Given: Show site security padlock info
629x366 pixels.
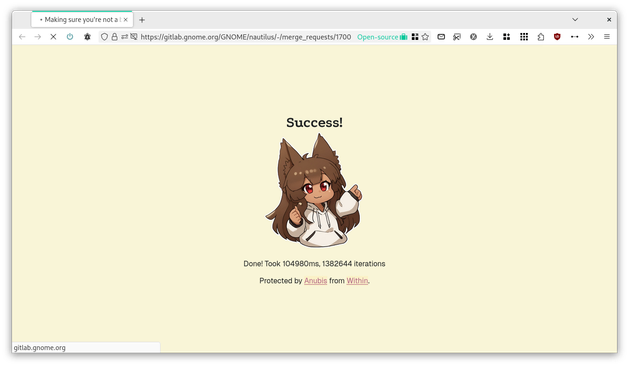Looking at the screenshot, I should coord(114,37).
